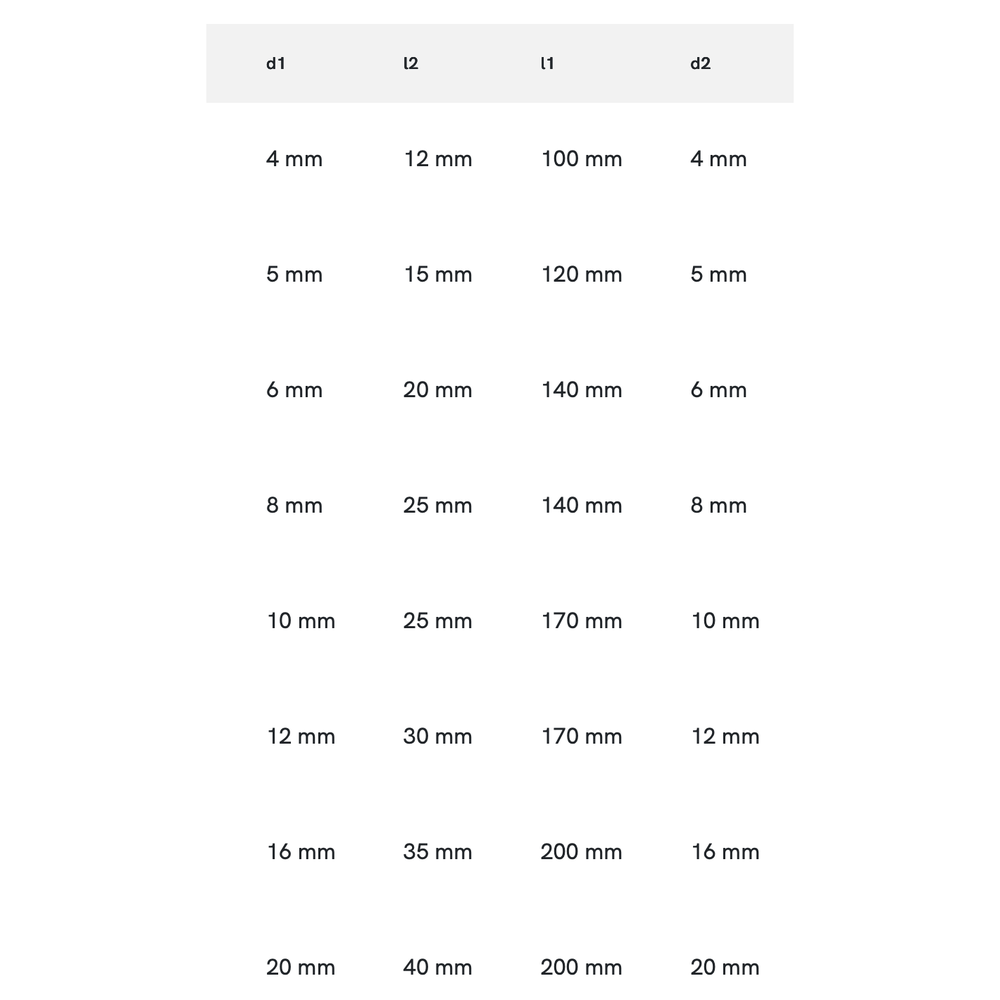The image size is (1000, 1000).
Task: Click the 16 mm cell under d2
Action: [725, 852]
